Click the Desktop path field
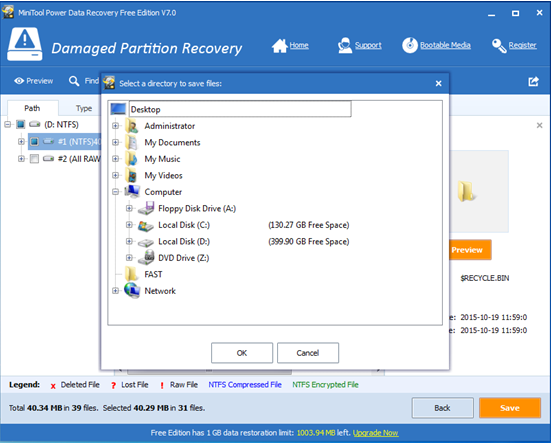 click(x=240, y=109)
